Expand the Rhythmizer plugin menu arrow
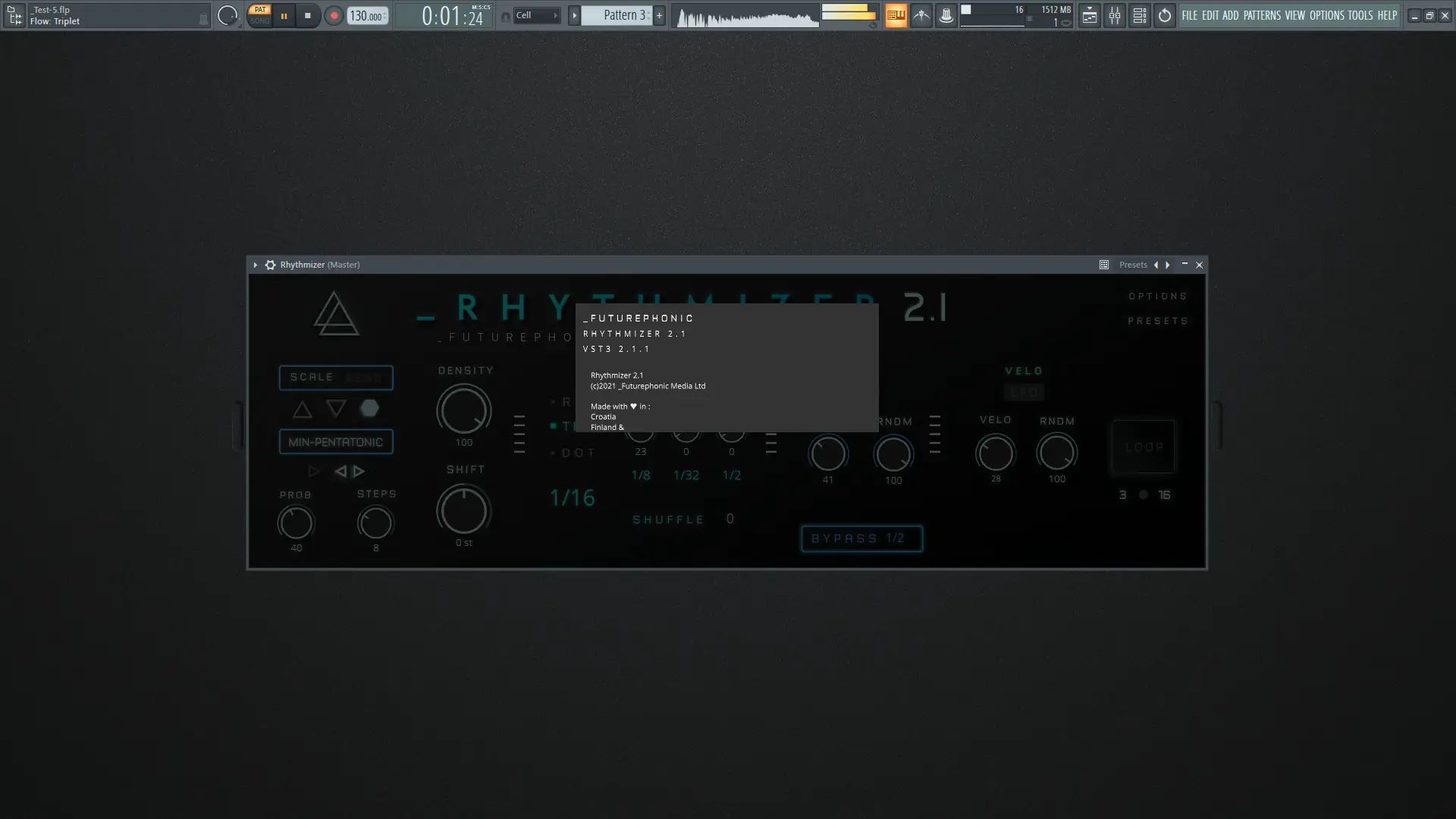This screenshot has height=819, width=1456. tap(255, 265)
